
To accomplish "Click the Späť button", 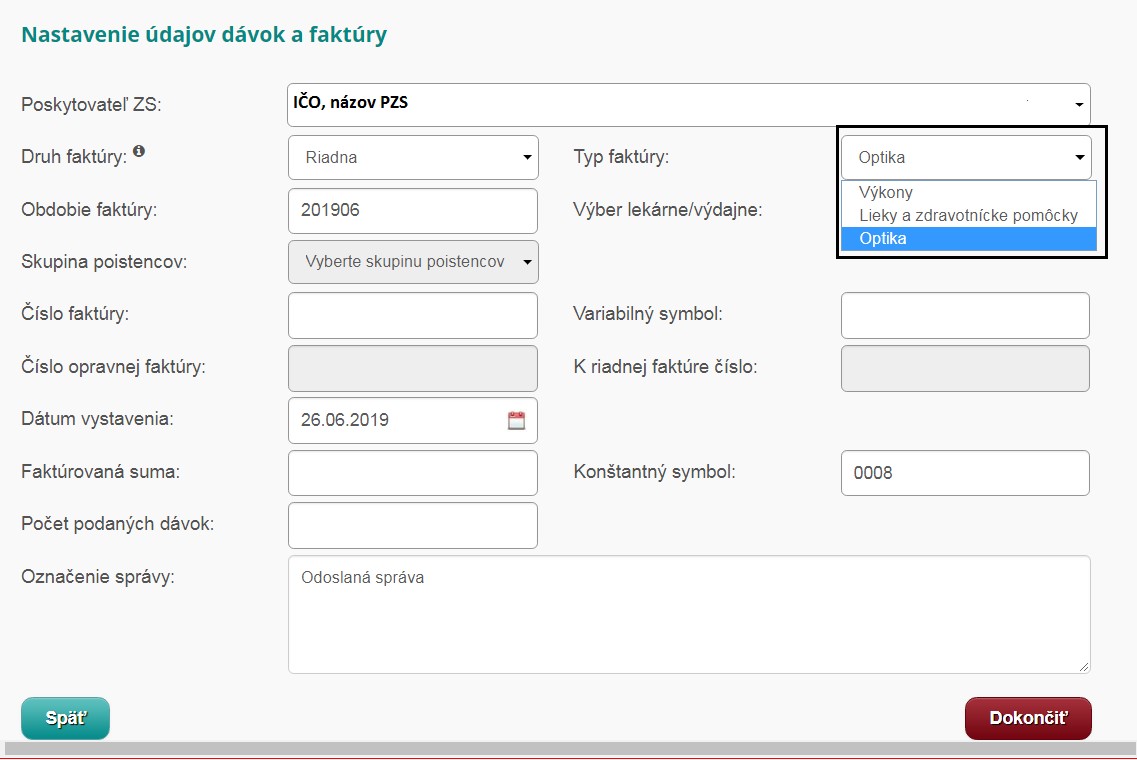I will pyautogui.click(x=65, y=718).
